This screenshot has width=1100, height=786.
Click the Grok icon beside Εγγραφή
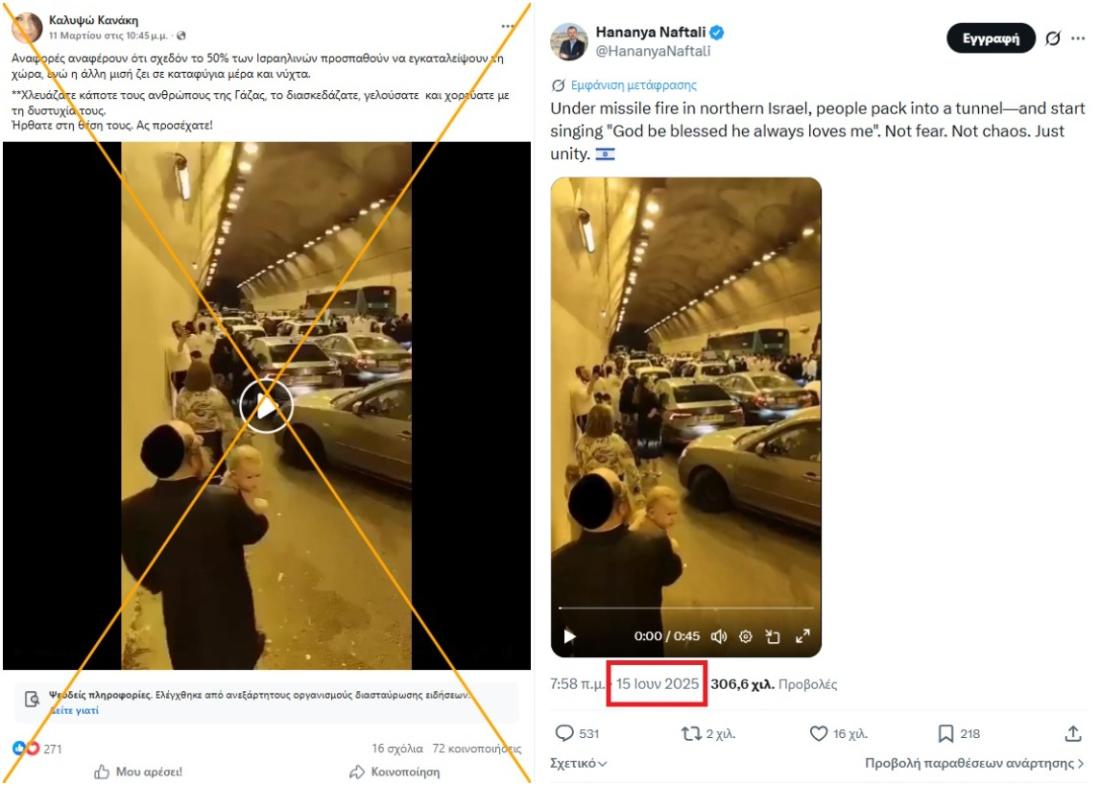[1052, 38]
